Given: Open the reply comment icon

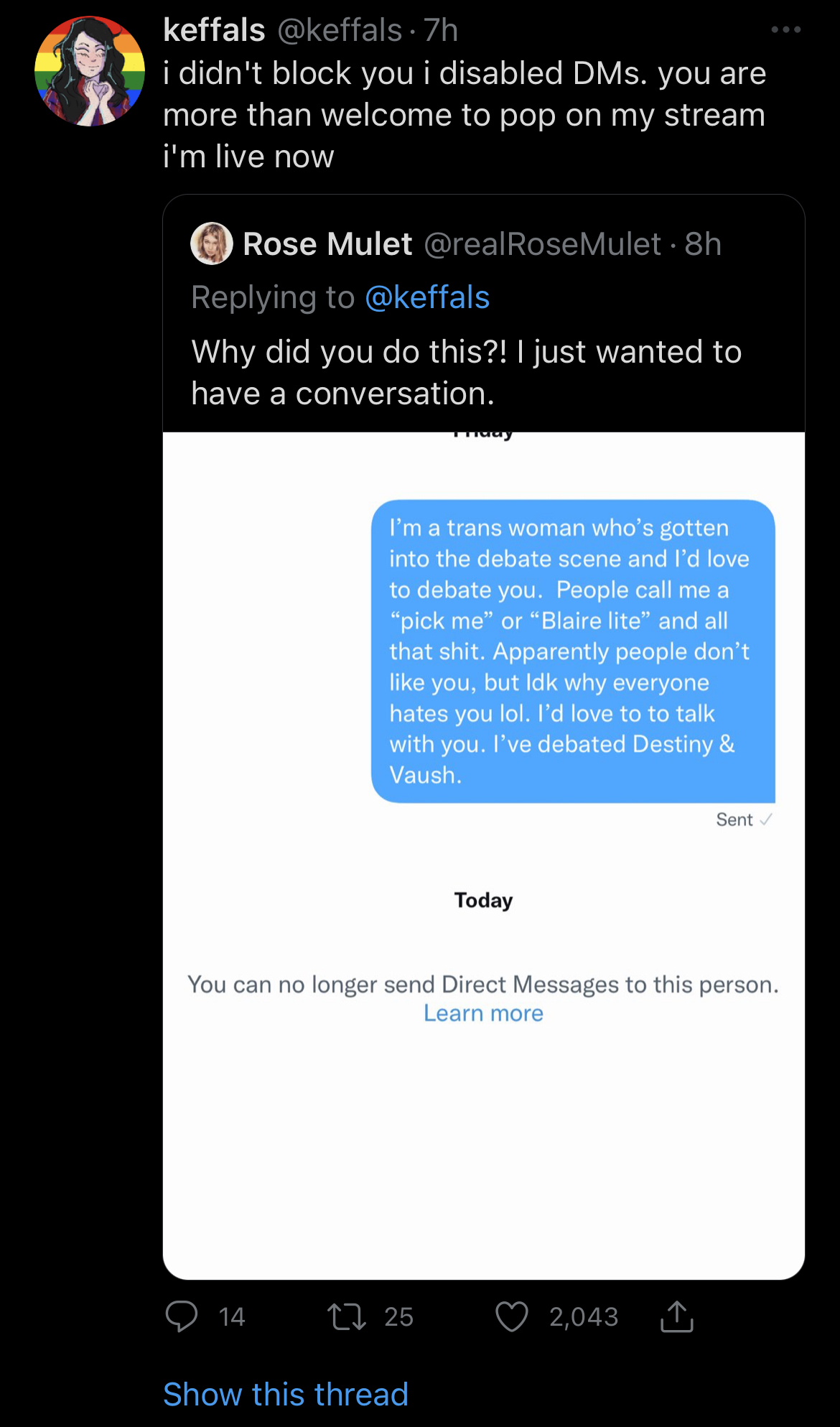Looking at the screenshot, I should click(x=181, y=1316).
